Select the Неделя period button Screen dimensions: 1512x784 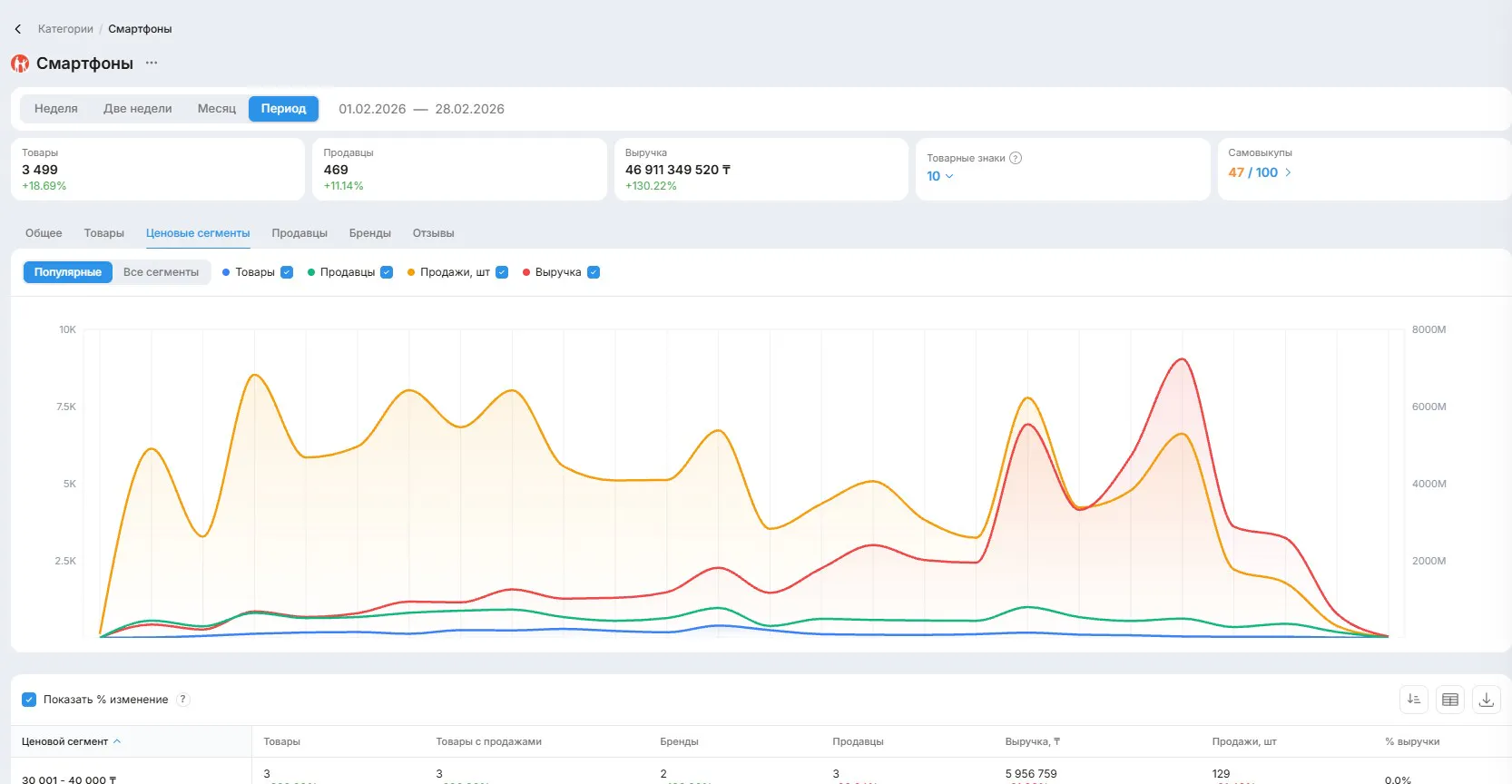56,109
